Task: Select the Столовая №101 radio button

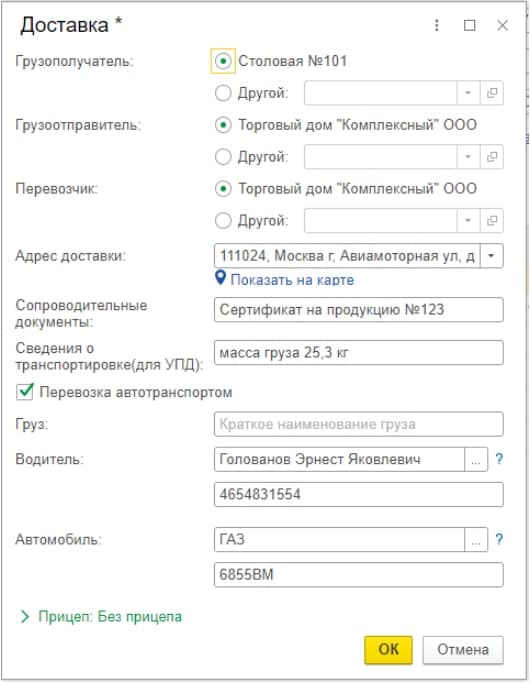Action: pos(223,61)
